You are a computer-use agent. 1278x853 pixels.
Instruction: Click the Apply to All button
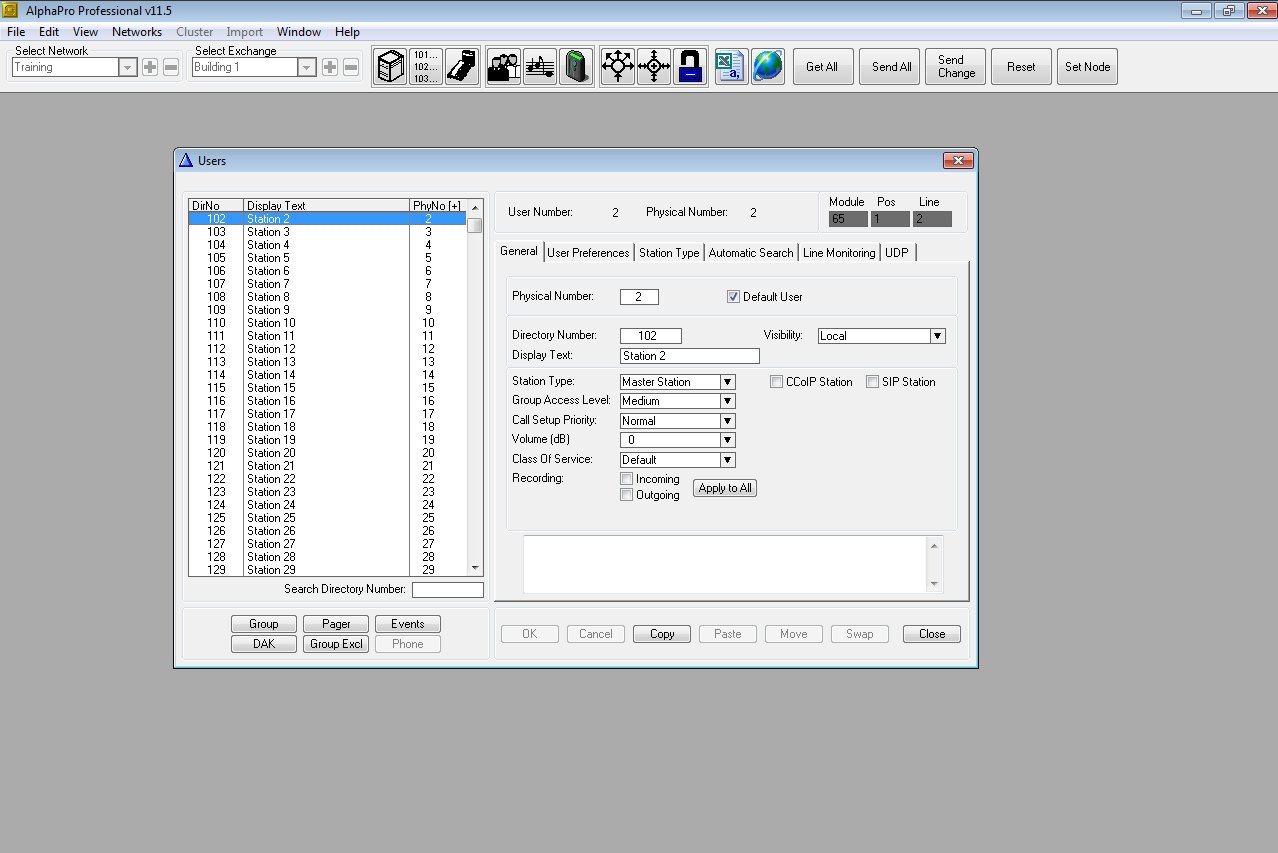coord(725,488)
